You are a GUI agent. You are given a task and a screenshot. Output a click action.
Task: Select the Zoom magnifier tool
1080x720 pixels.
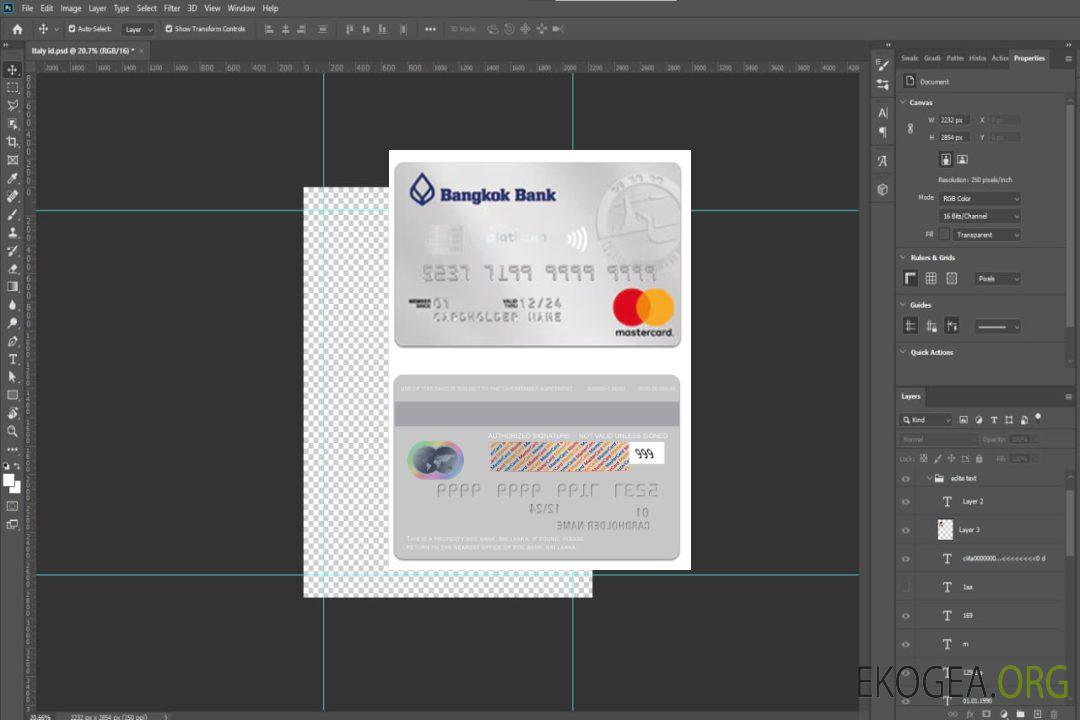(12, 431)
